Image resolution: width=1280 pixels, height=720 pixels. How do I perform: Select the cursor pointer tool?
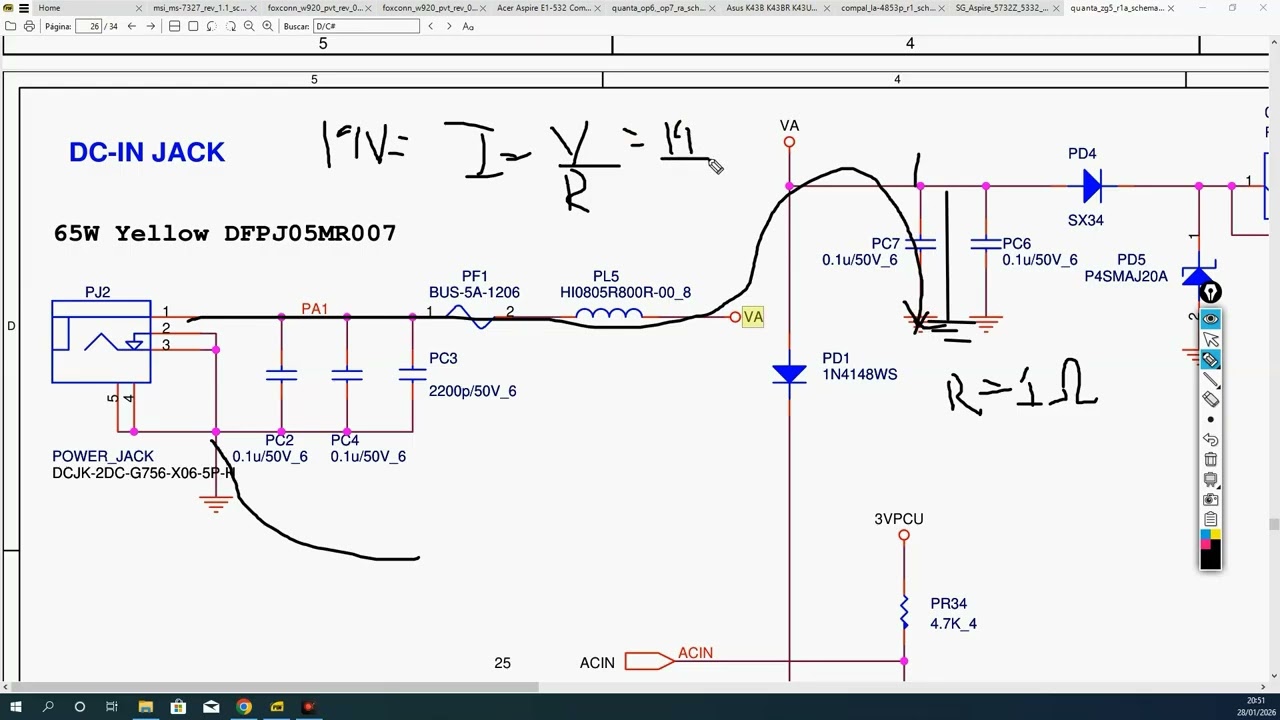pos(1210,340)
